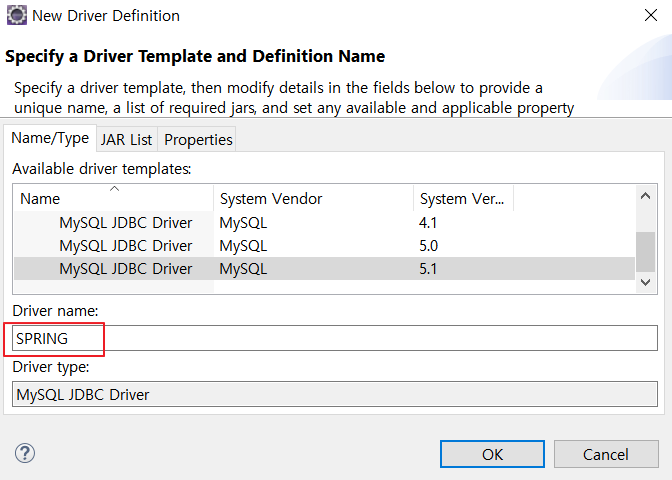The height and width of the screenshot is (480, 672).
Task: Click the templates list scroll up arrow
Action: pos(645,196)
